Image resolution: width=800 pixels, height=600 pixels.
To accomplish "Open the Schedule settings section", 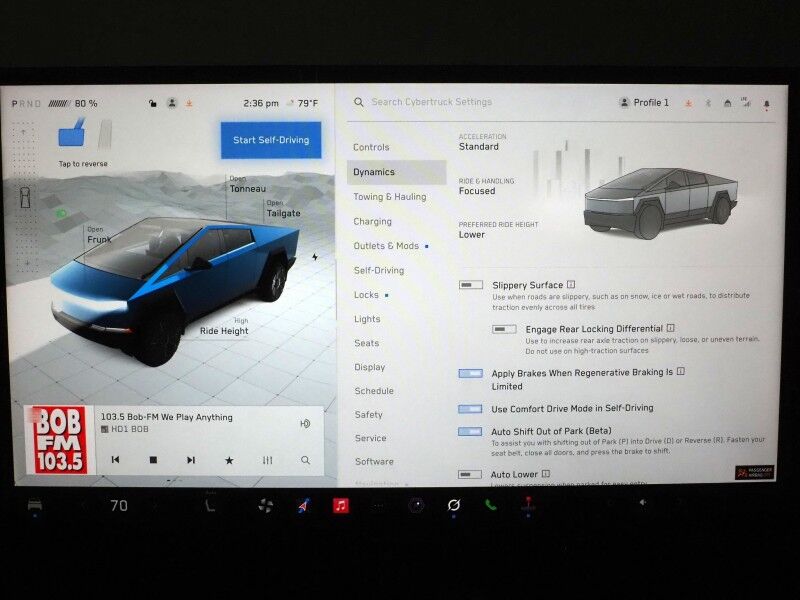I will coord(374,391).
